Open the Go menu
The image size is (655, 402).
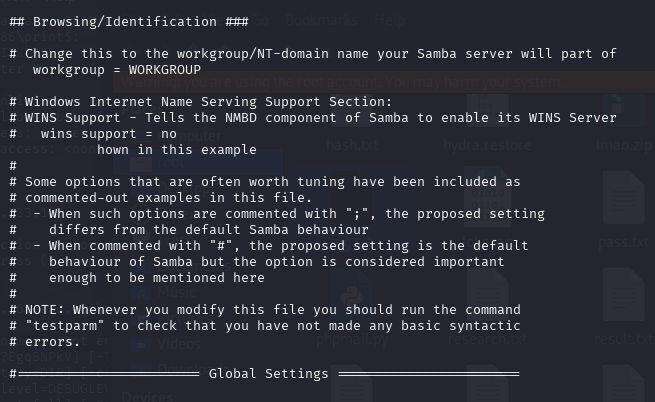point(261,20)
